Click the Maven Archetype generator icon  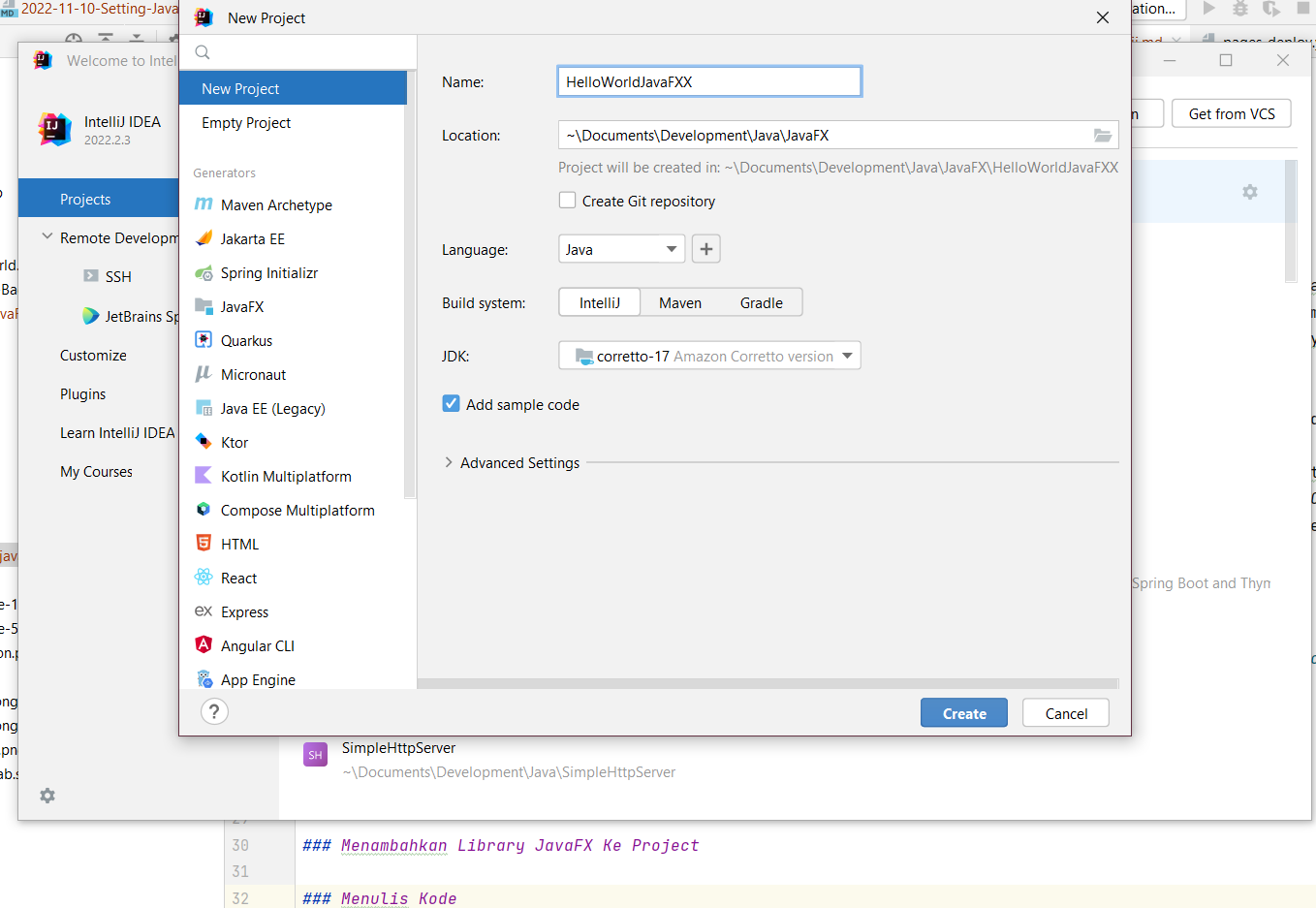(x=204, y=204)
